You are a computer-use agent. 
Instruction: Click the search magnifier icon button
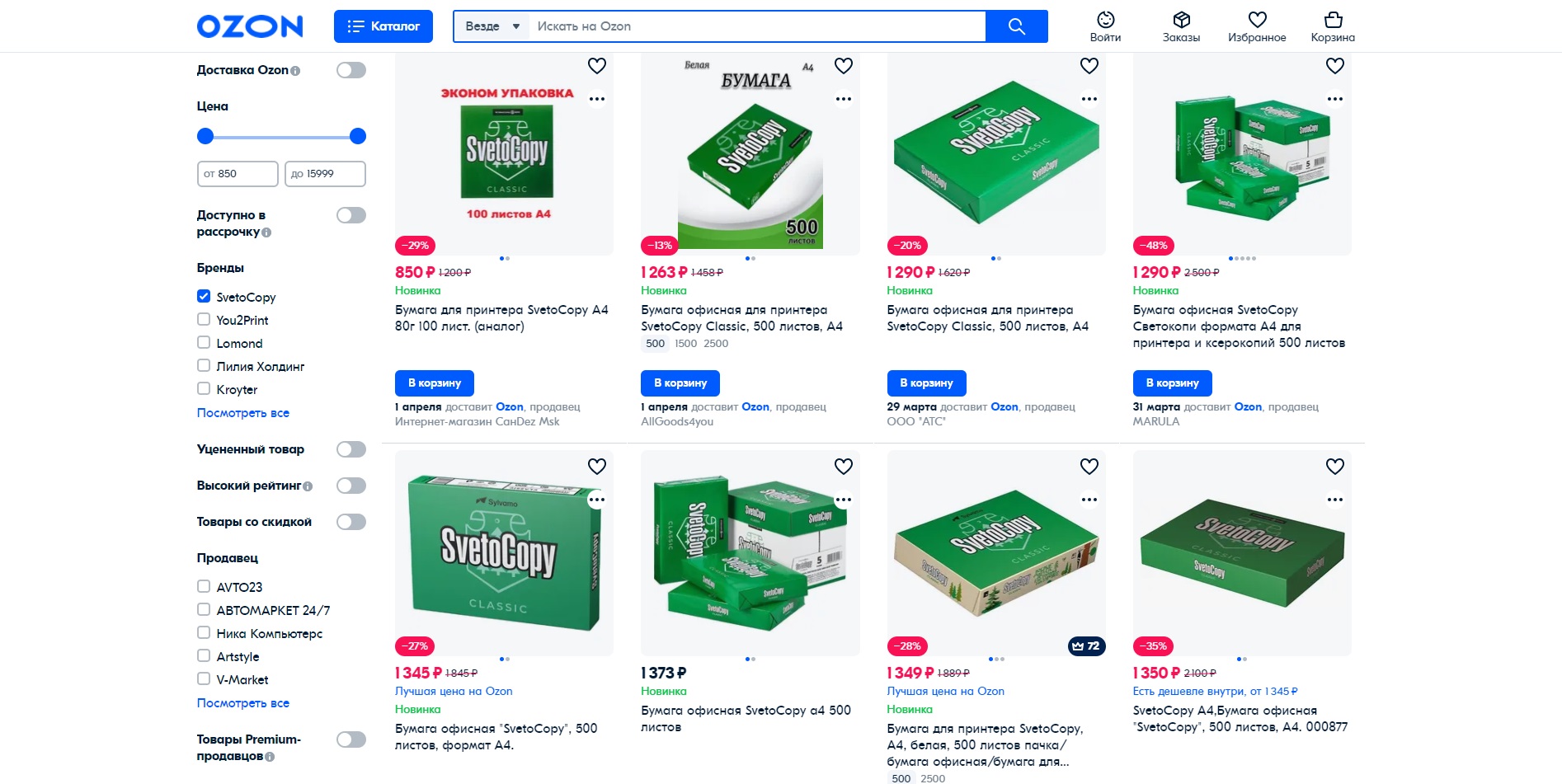[1016, 26]
